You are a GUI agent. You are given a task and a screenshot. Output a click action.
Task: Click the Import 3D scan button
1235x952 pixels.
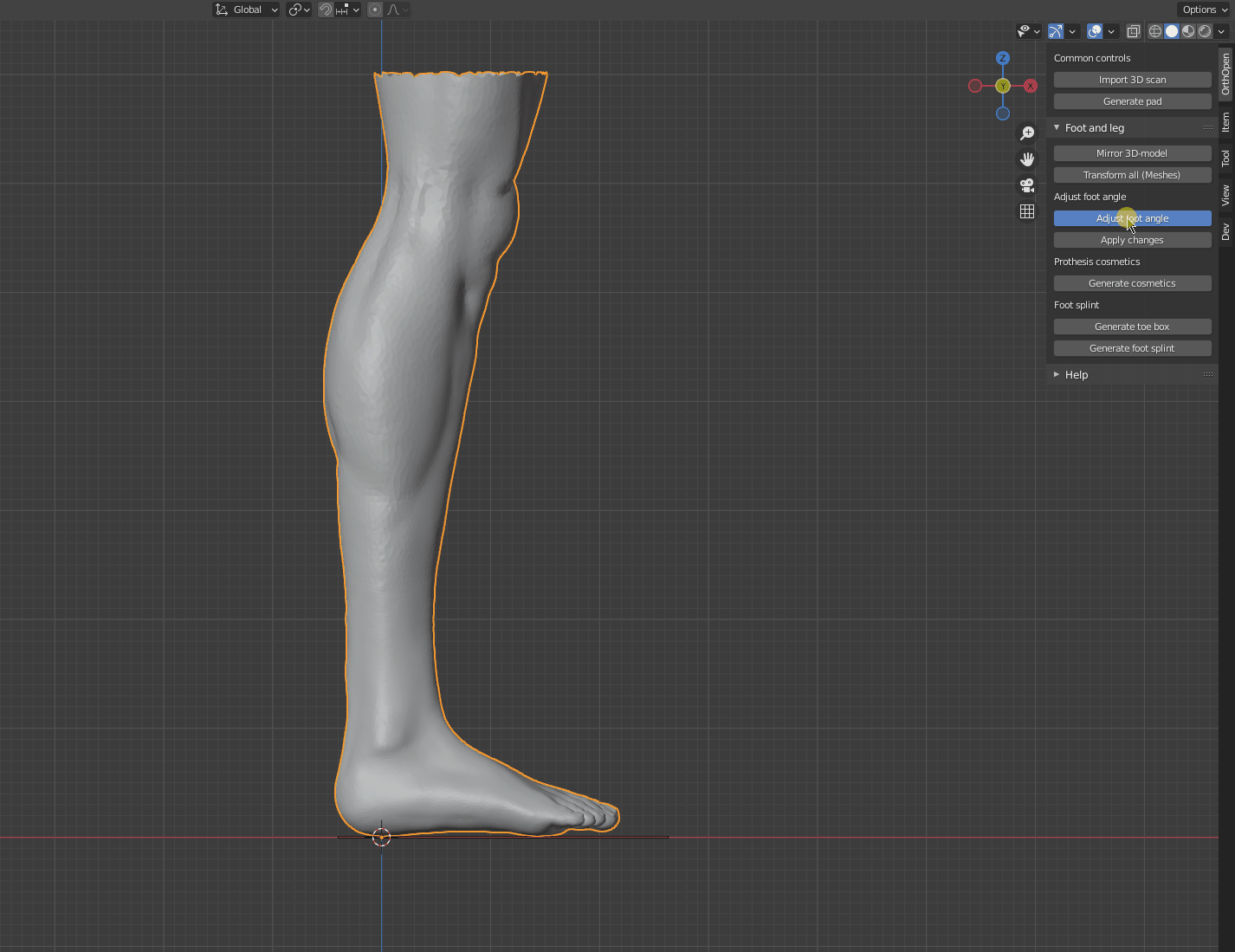(1132, 80)
